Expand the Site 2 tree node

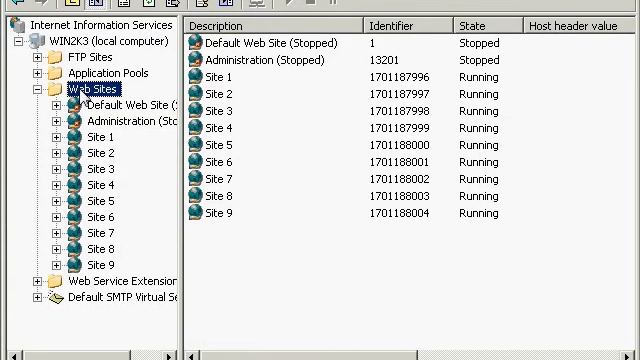(x=56, y=153)
